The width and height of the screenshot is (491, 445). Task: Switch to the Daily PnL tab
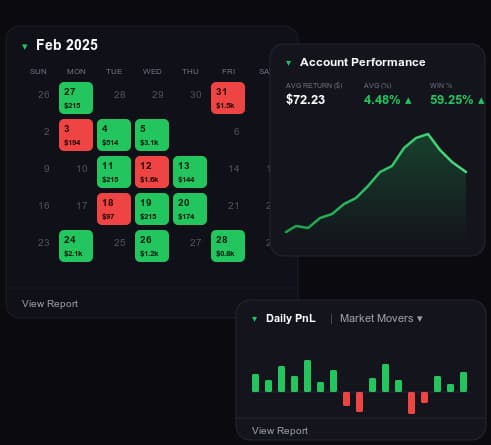(291, 318)
